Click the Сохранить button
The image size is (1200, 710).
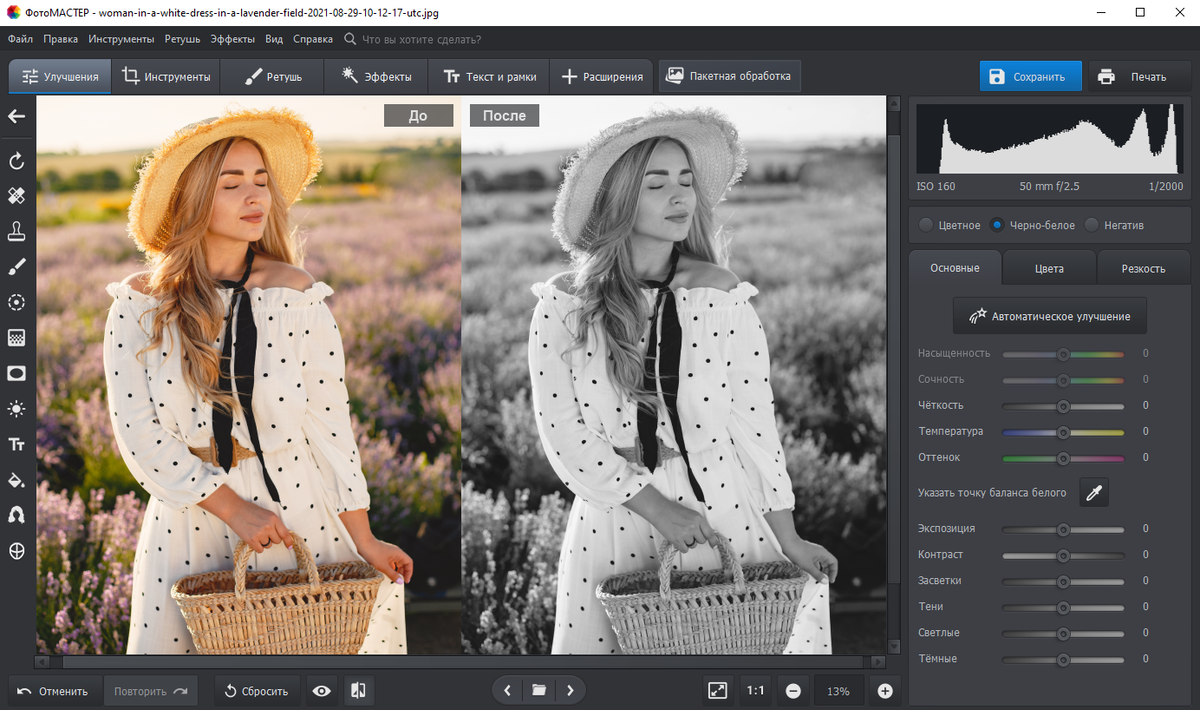[1030, 76]
